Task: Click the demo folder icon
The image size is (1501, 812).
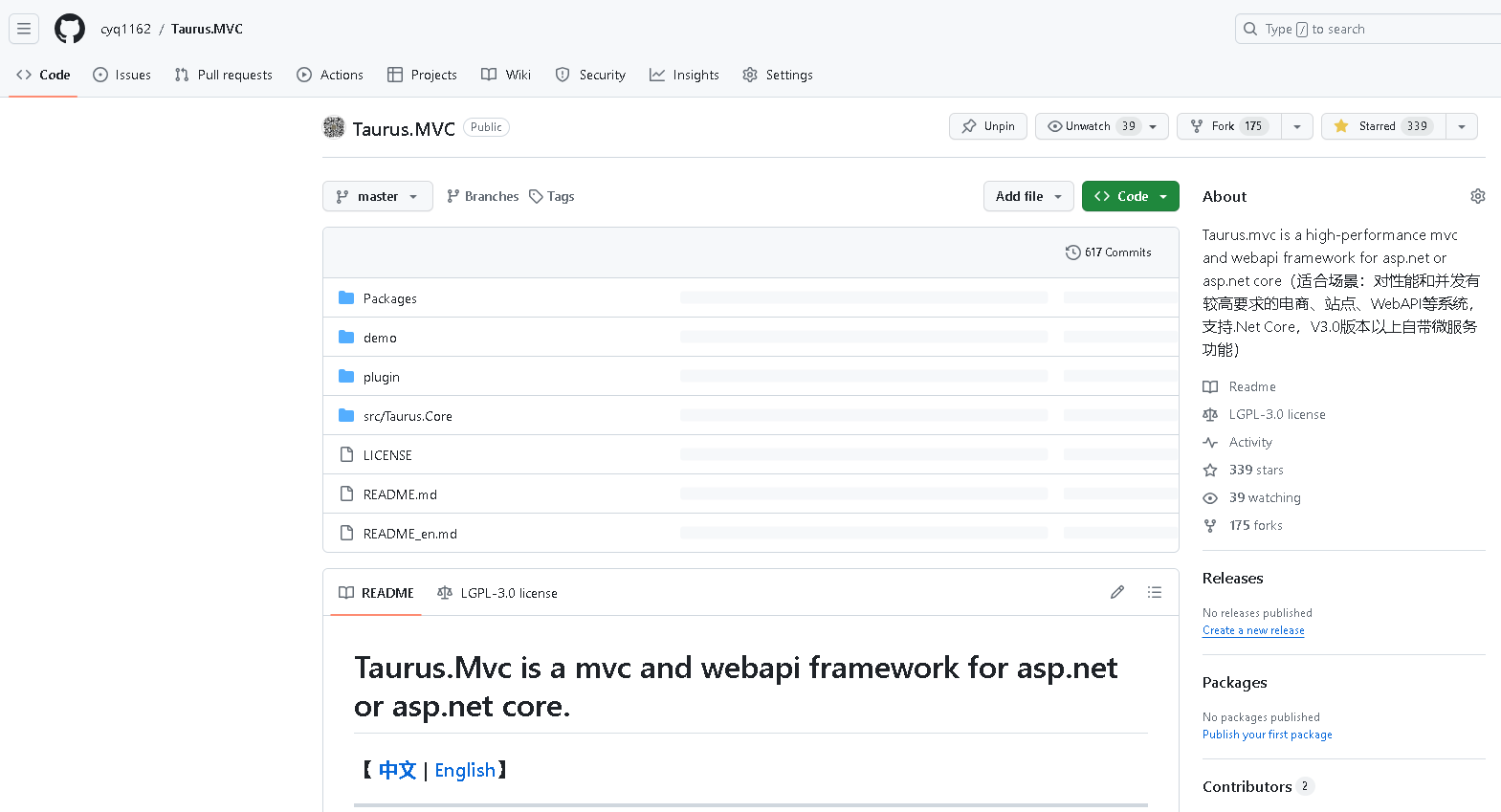Action: [346, 338]
